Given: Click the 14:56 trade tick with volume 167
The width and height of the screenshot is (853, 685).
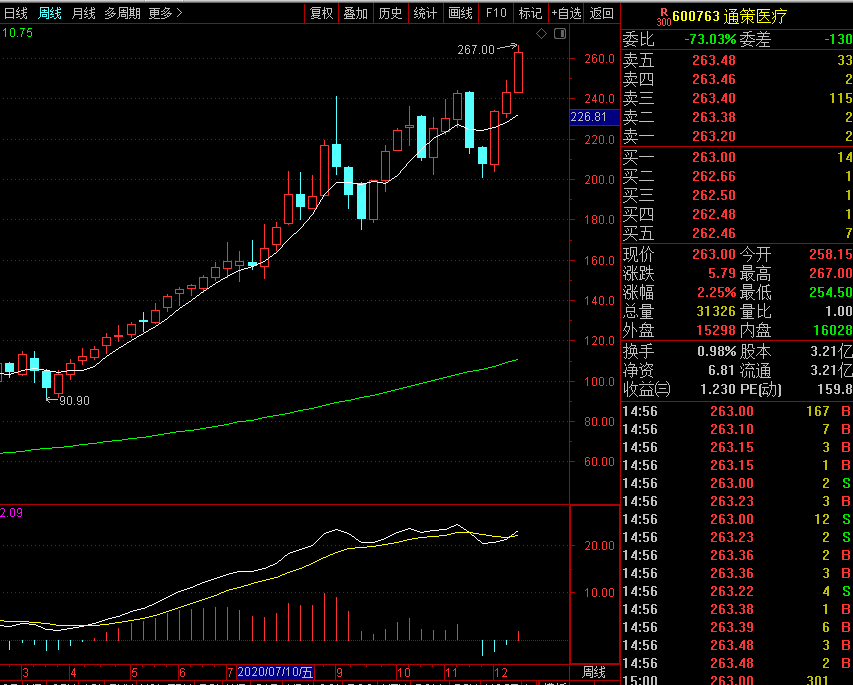Looking at the screenshot, I should (737, 411).
